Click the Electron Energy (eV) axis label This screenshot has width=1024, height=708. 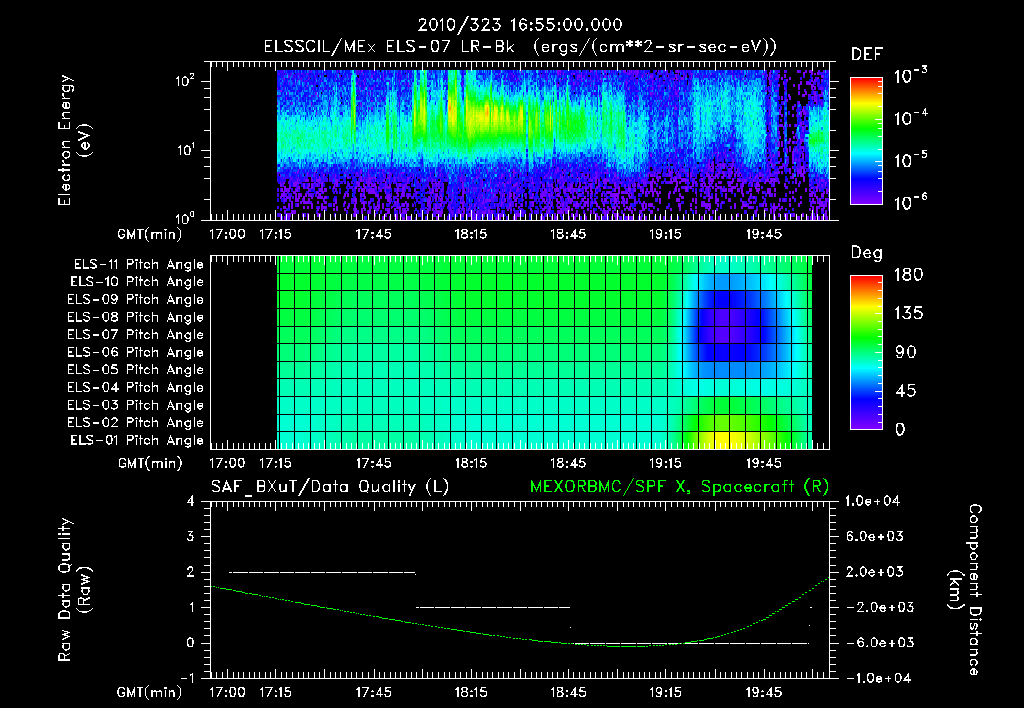pyautogui.click(x=74, y=140)
